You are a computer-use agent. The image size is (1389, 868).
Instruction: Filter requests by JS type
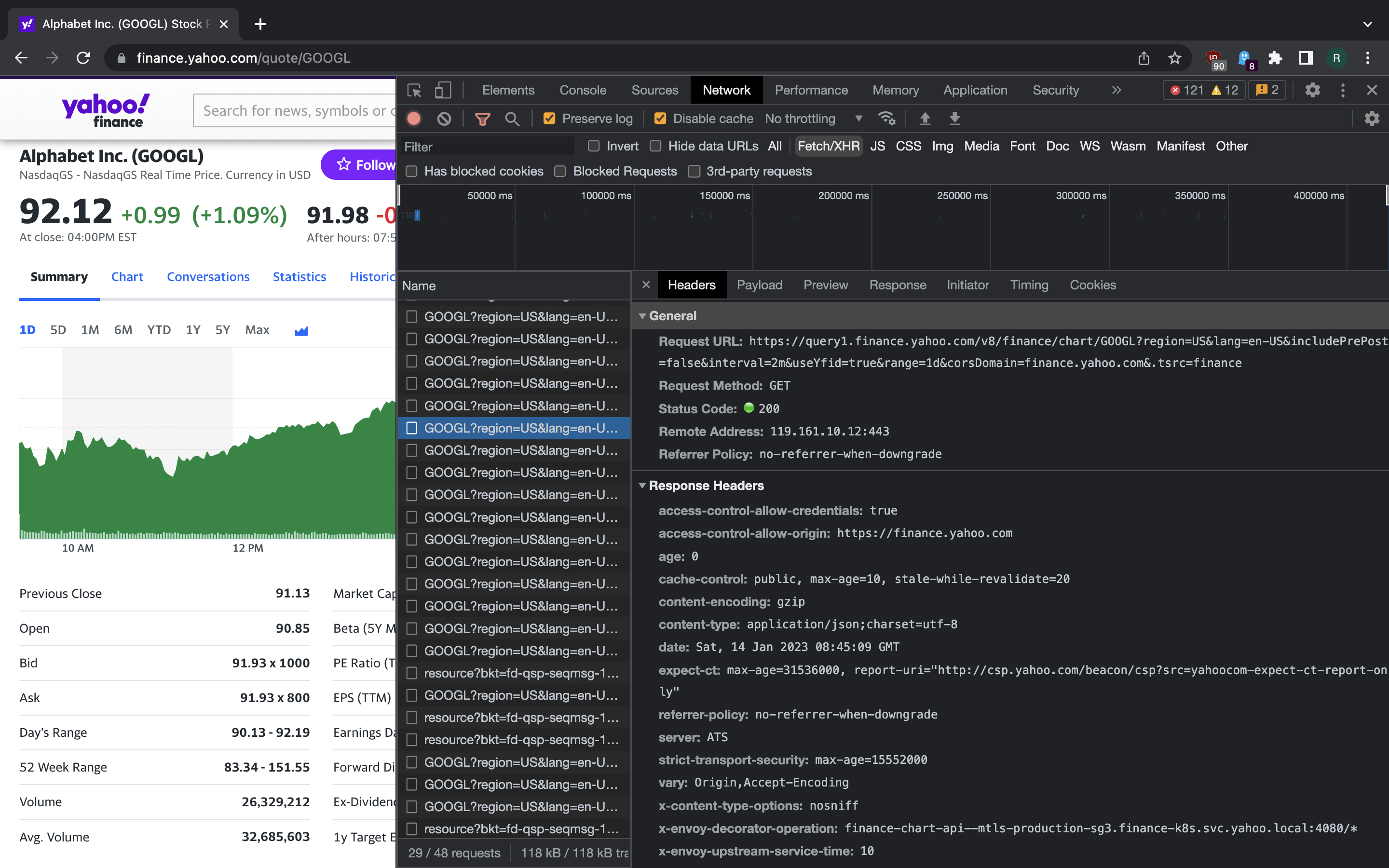[x=877, y=147]
